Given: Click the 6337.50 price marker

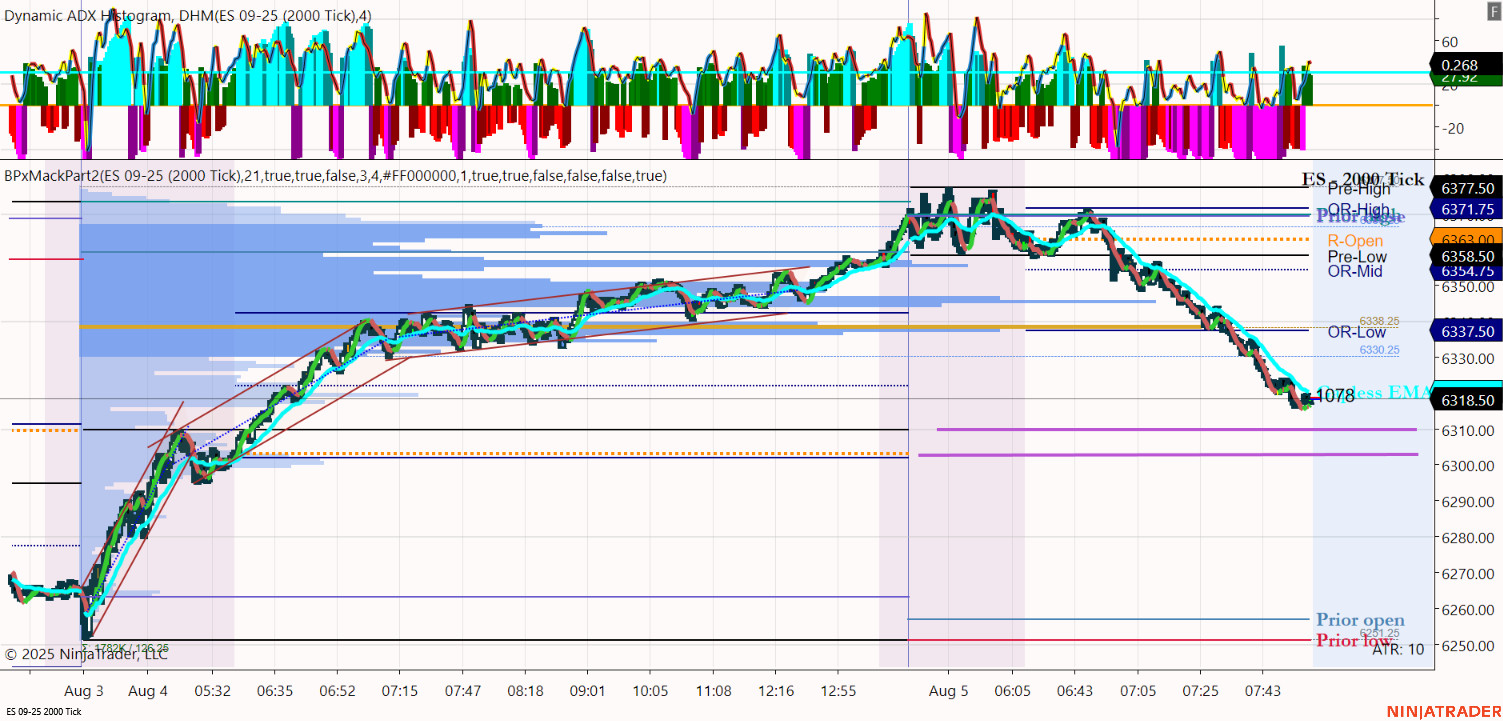Looking at the screenshot, I should [1468, 331].
